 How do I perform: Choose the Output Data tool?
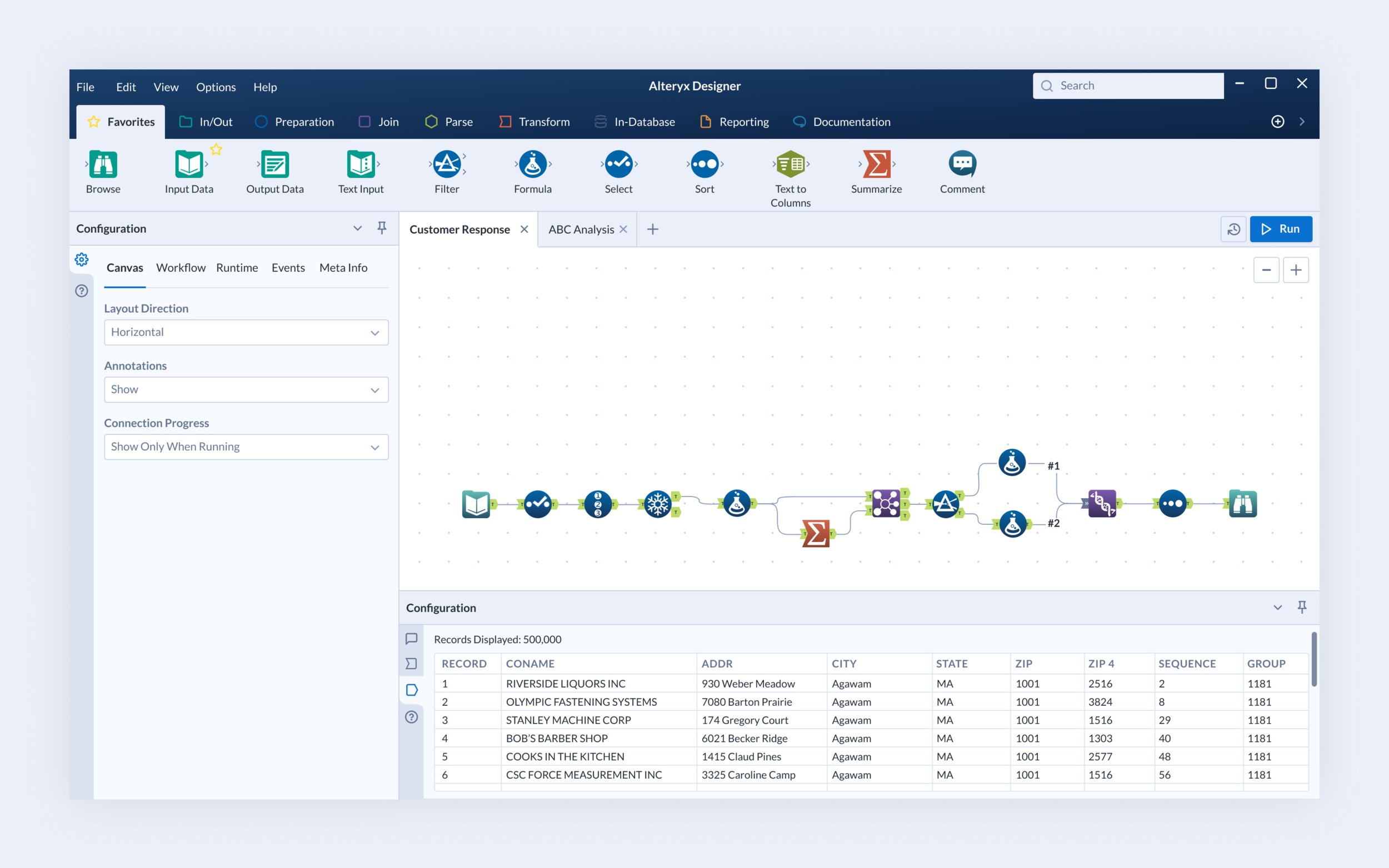[x=275, y=172]
